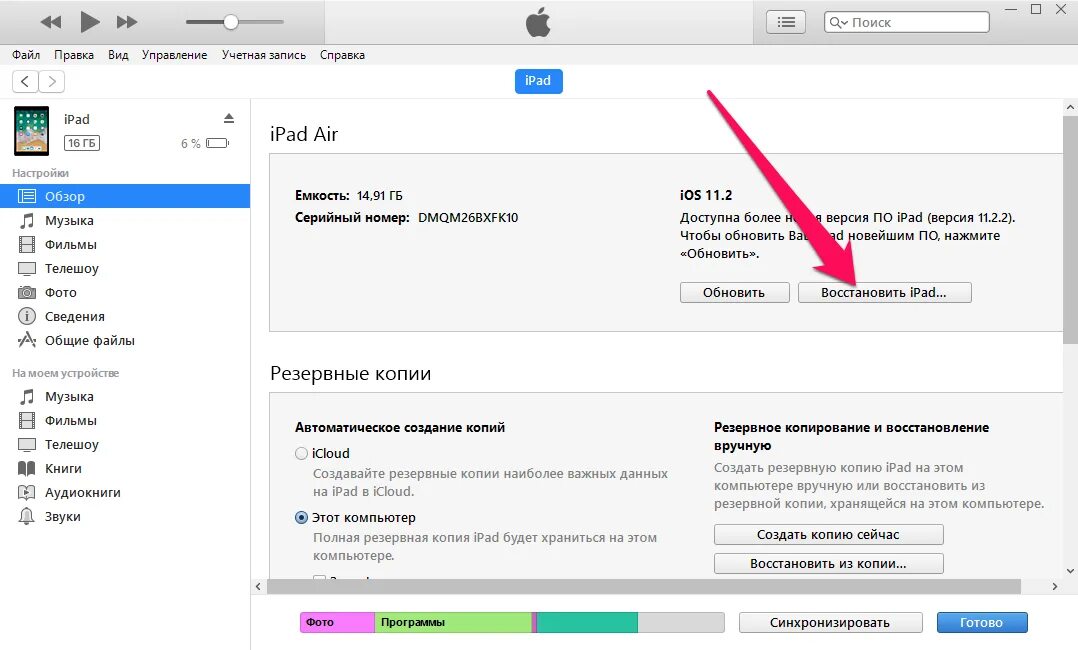Click the blue iPad tab button
The image size is (1078, 650).
pyautogui.click(x=538, y=81)
